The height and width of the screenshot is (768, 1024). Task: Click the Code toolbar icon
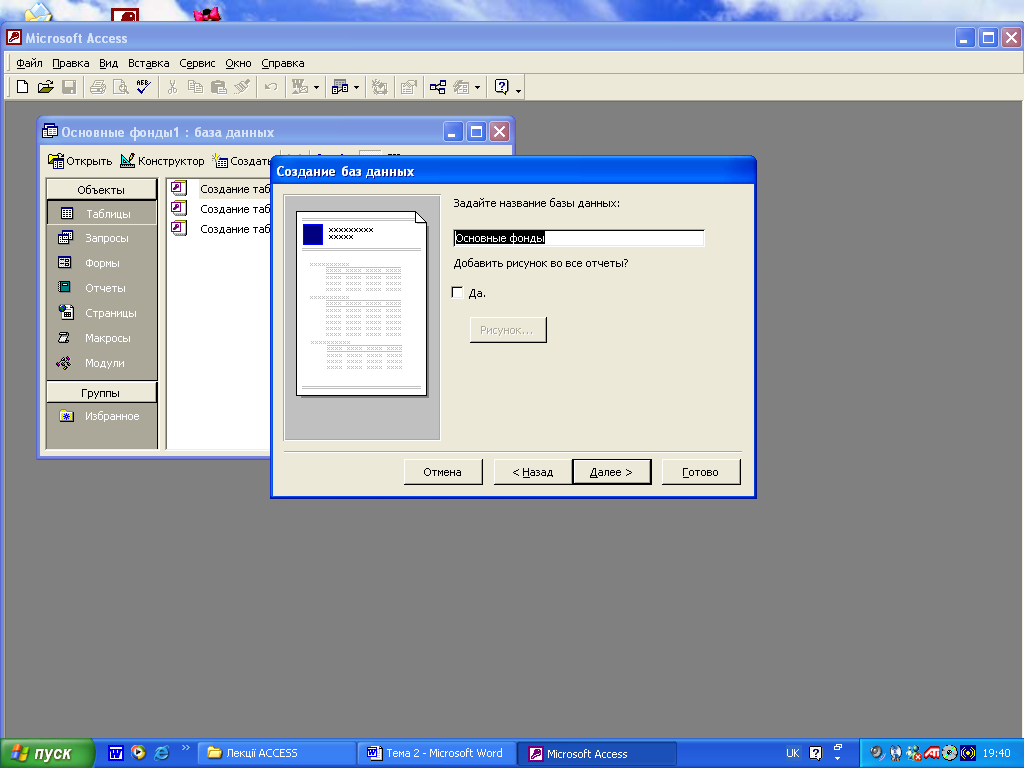coord(380,87)
